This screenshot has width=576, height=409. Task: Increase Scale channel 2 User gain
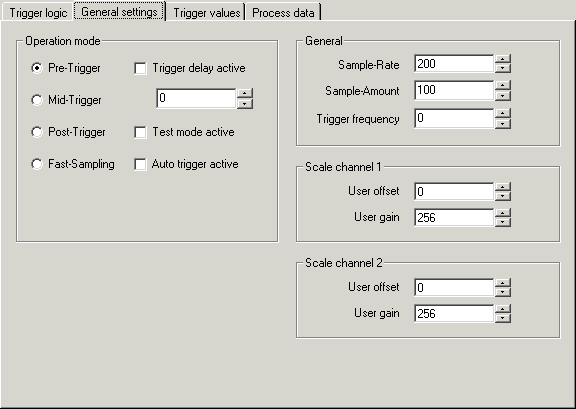(x=503, y=309)
